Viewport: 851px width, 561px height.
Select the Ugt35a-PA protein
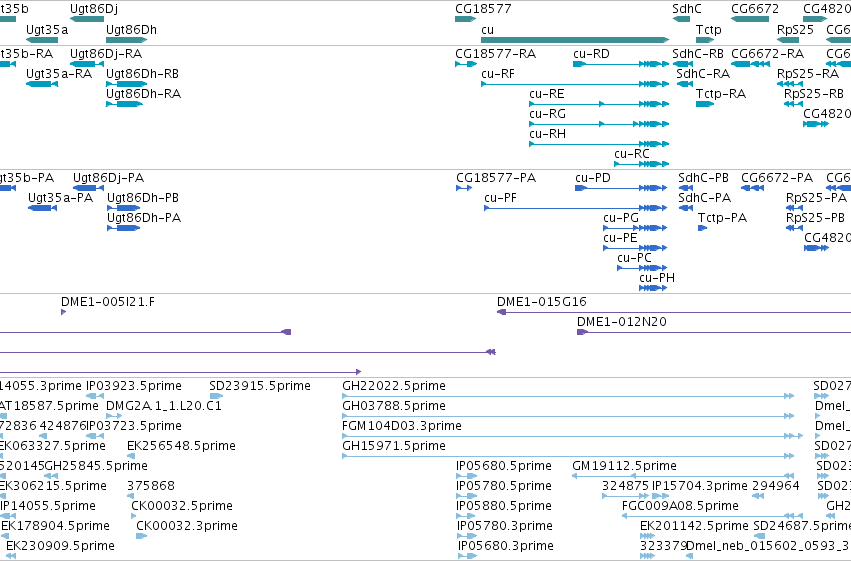[42, 208]
